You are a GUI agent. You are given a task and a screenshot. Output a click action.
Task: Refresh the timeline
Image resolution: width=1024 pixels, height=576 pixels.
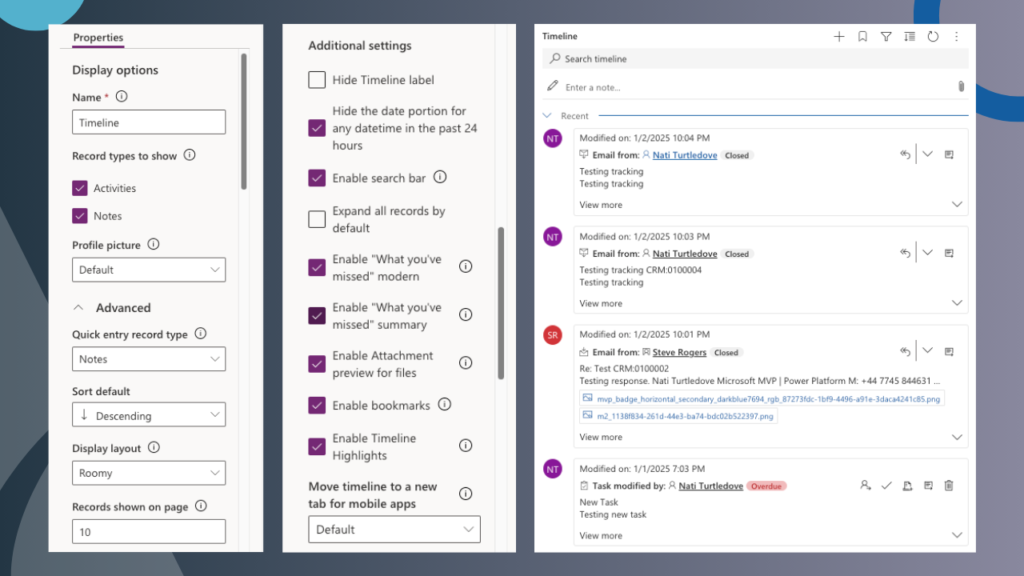pos(933,36)
